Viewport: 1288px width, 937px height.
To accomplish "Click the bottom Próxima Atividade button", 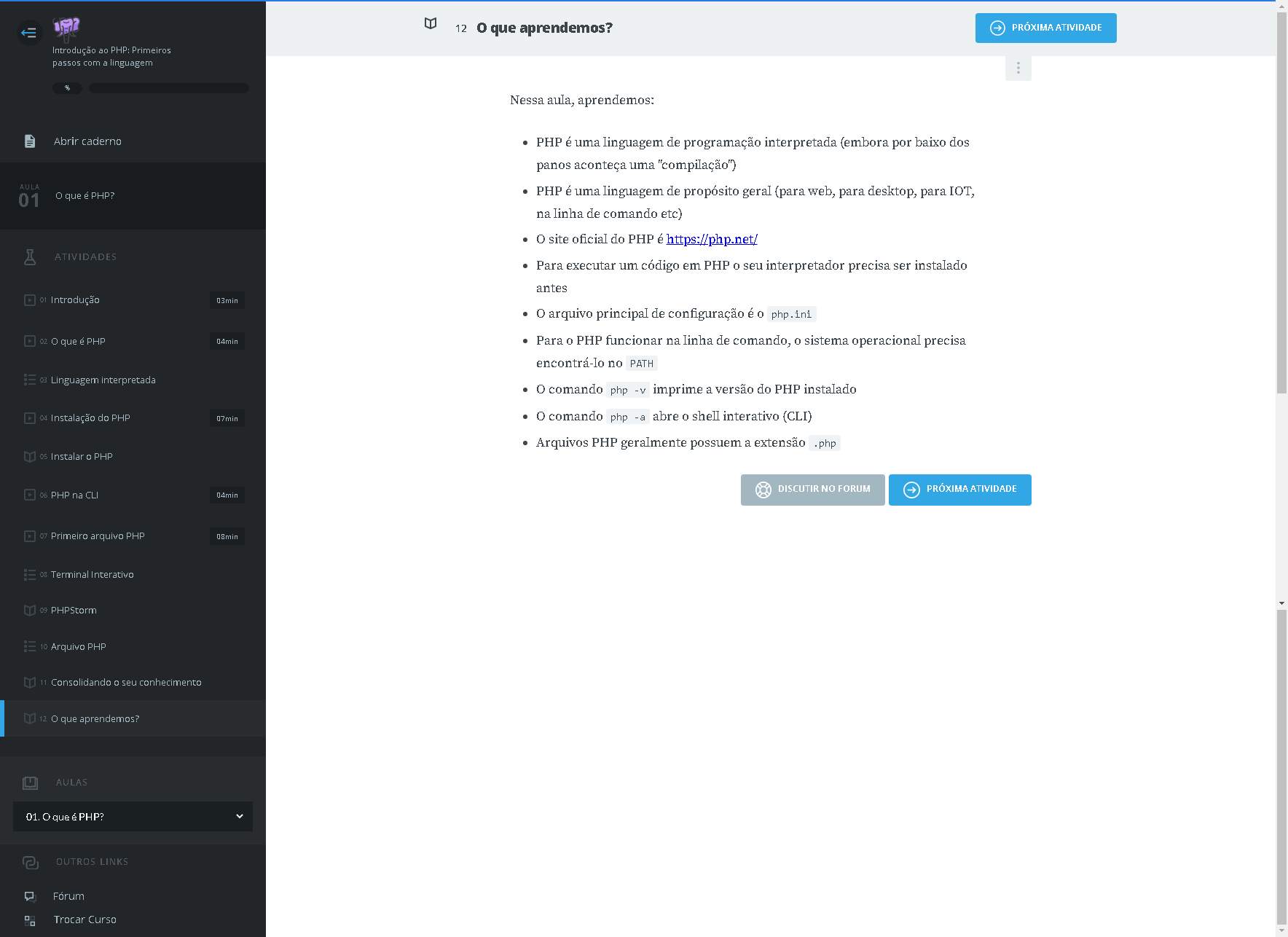I will pyautogui.click(x=959, y=490).
